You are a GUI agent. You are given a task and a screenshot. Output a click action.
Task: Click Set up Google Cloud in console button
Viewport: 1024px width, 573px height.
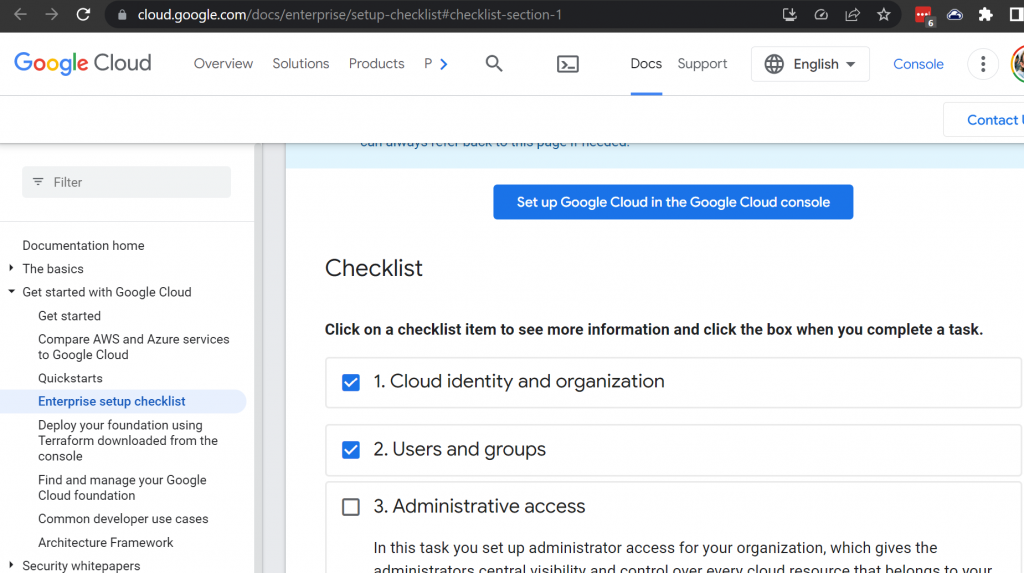673,202
